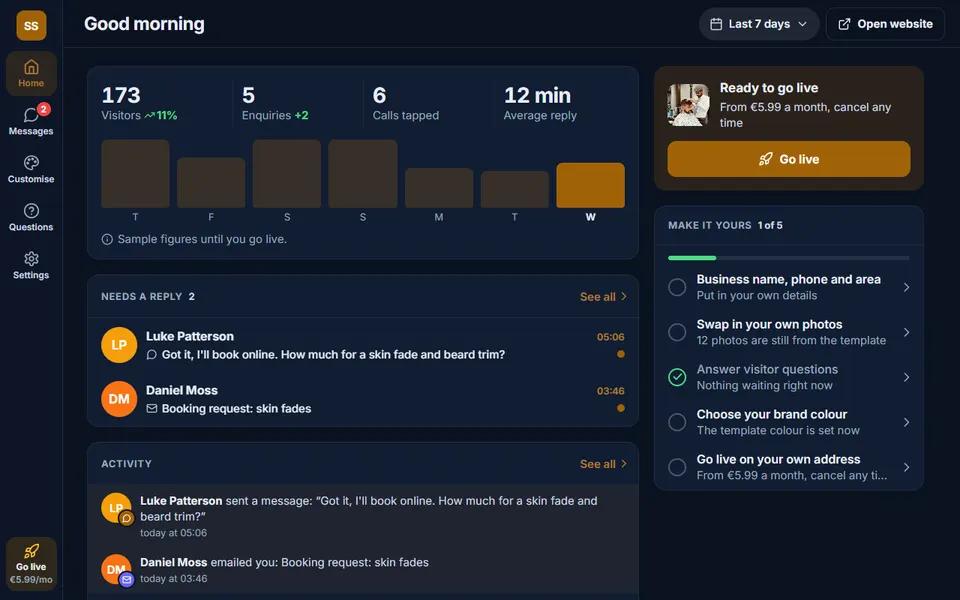
Task: Click the chat bubble icon in Luke's message
Action: [152, 354]
